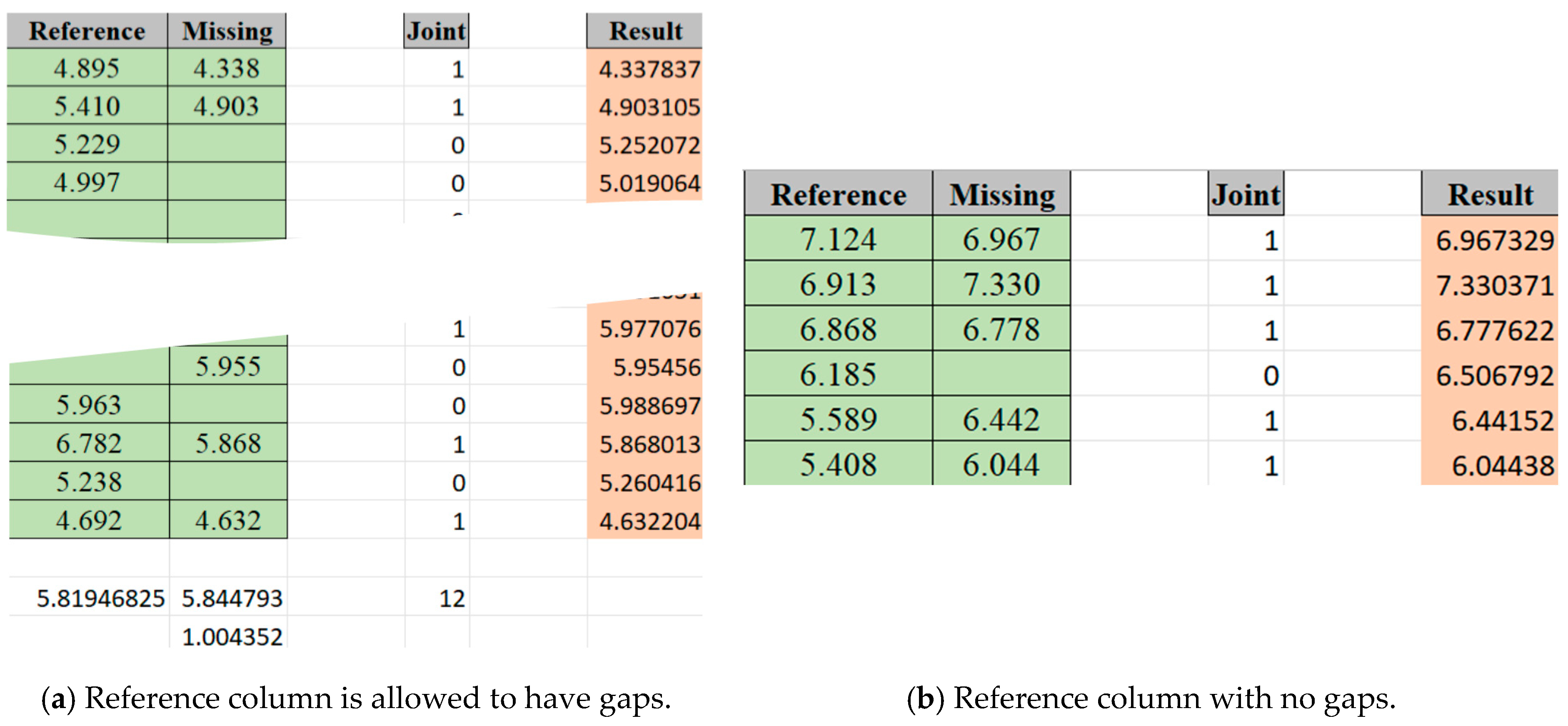Viewport: 1568px width, 726px height.
Task: Select the Missing cell 4.632
Action: point(228,520)
